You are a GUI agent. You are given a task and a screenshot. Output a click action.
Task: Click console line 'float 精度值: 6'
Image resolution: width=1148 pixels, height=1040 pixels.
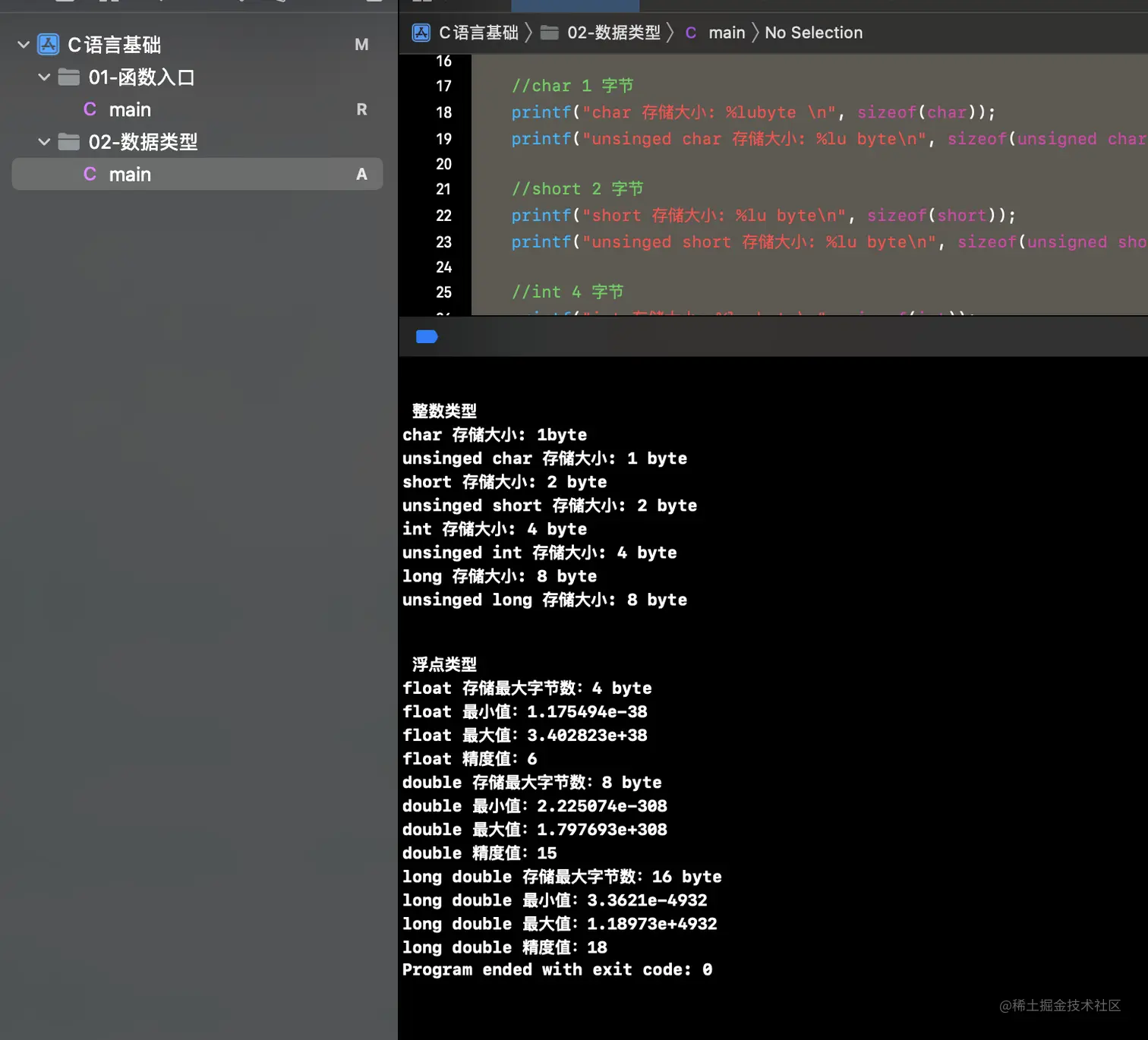(470, 759)
